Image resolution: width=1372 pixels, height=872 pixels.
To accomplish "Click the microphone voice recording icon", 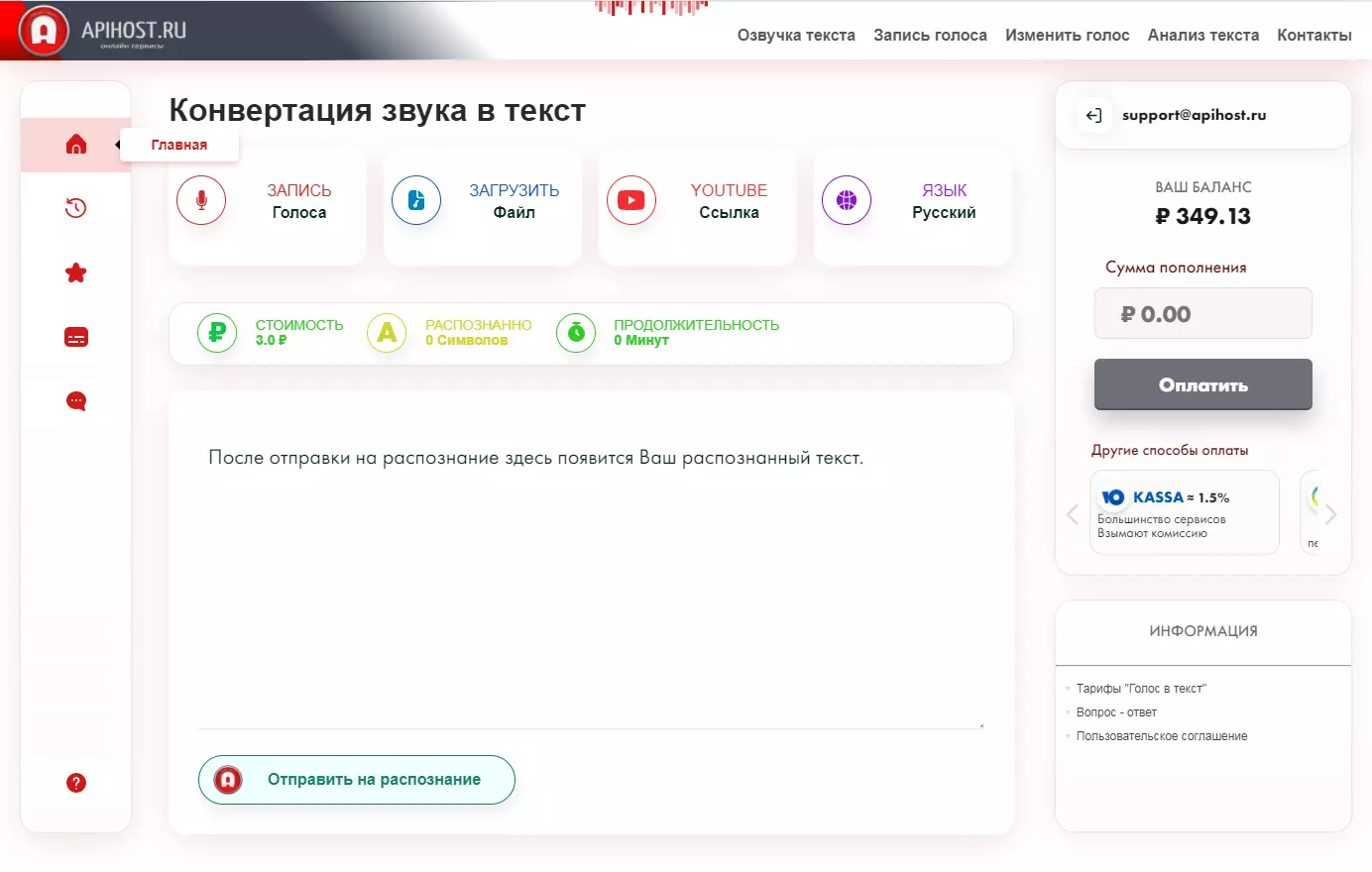I will coord(201,200).
